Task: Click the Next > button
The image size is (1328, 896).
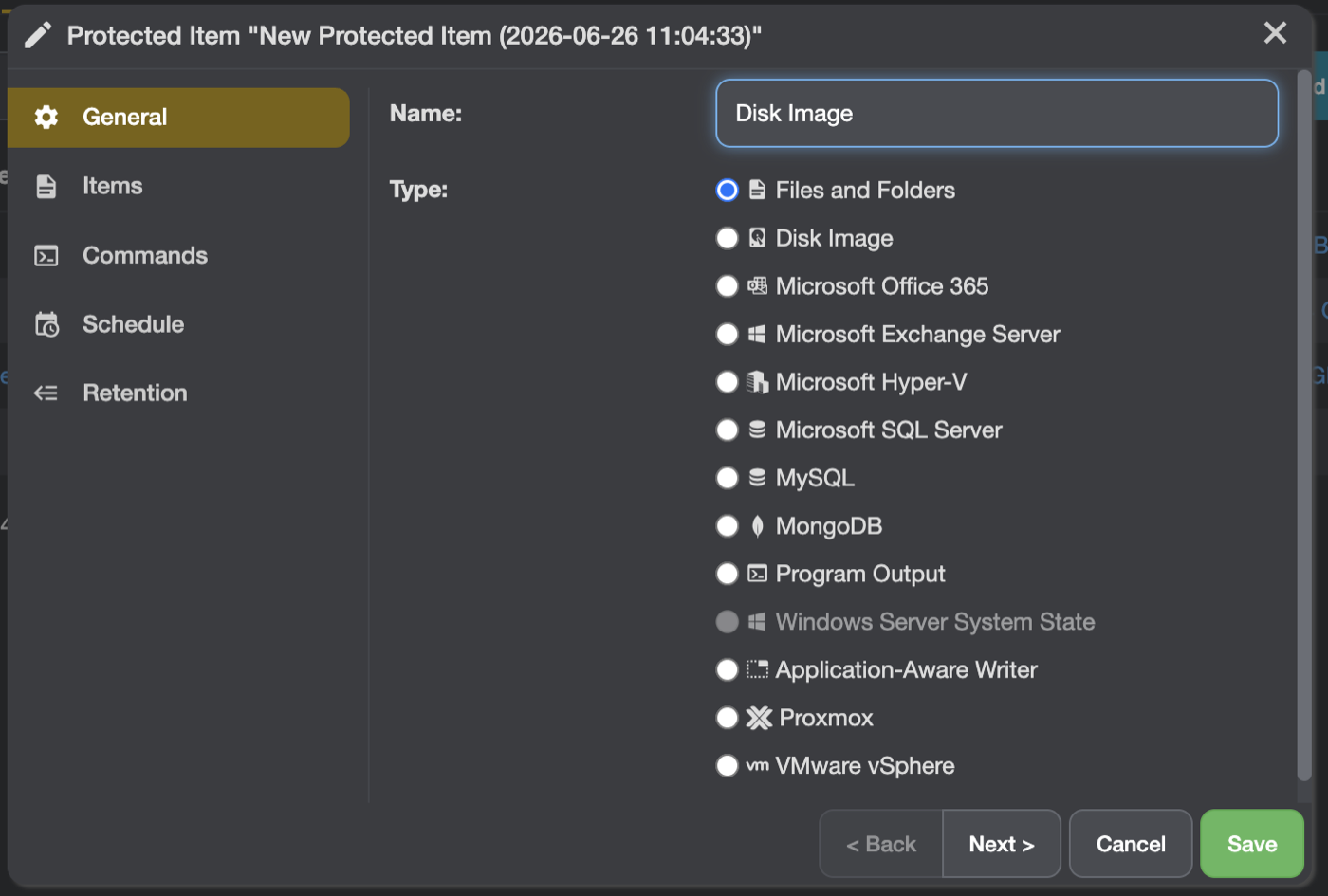Action: (x=1002, y=844)
